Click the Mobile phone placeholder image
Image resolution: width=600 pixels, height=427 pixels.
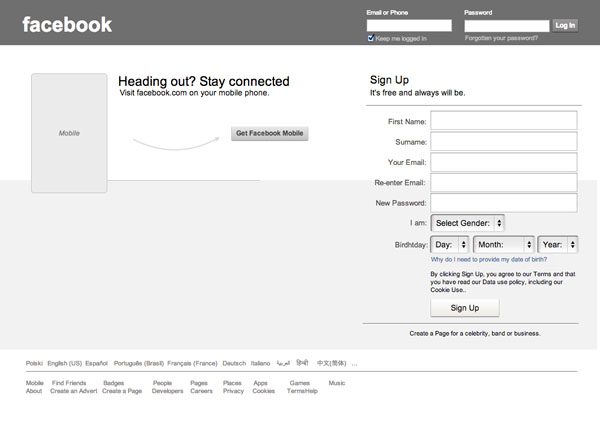tap(69, 132)
